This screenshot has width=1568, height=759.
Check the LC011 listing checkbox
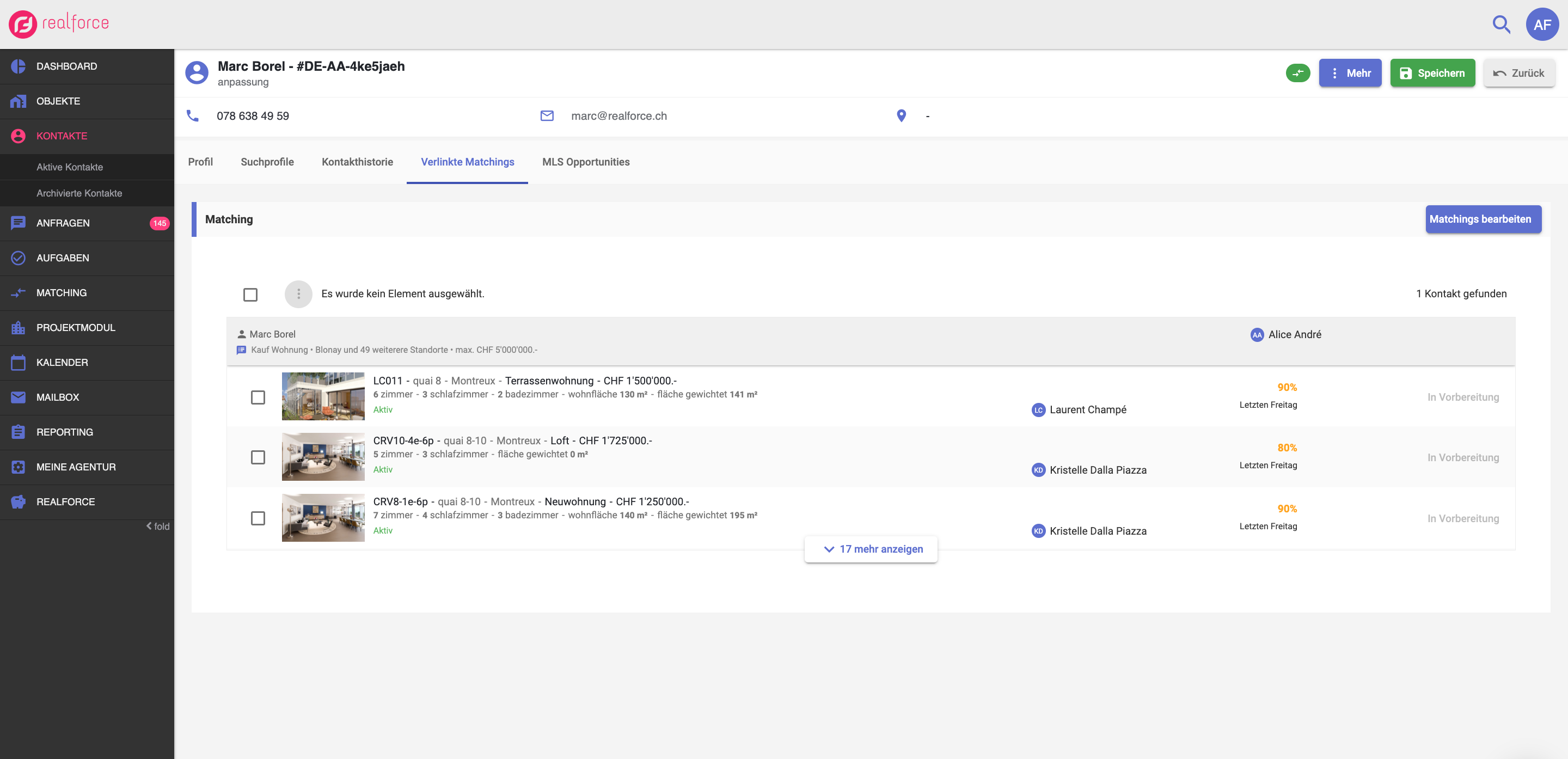[258, 397]
